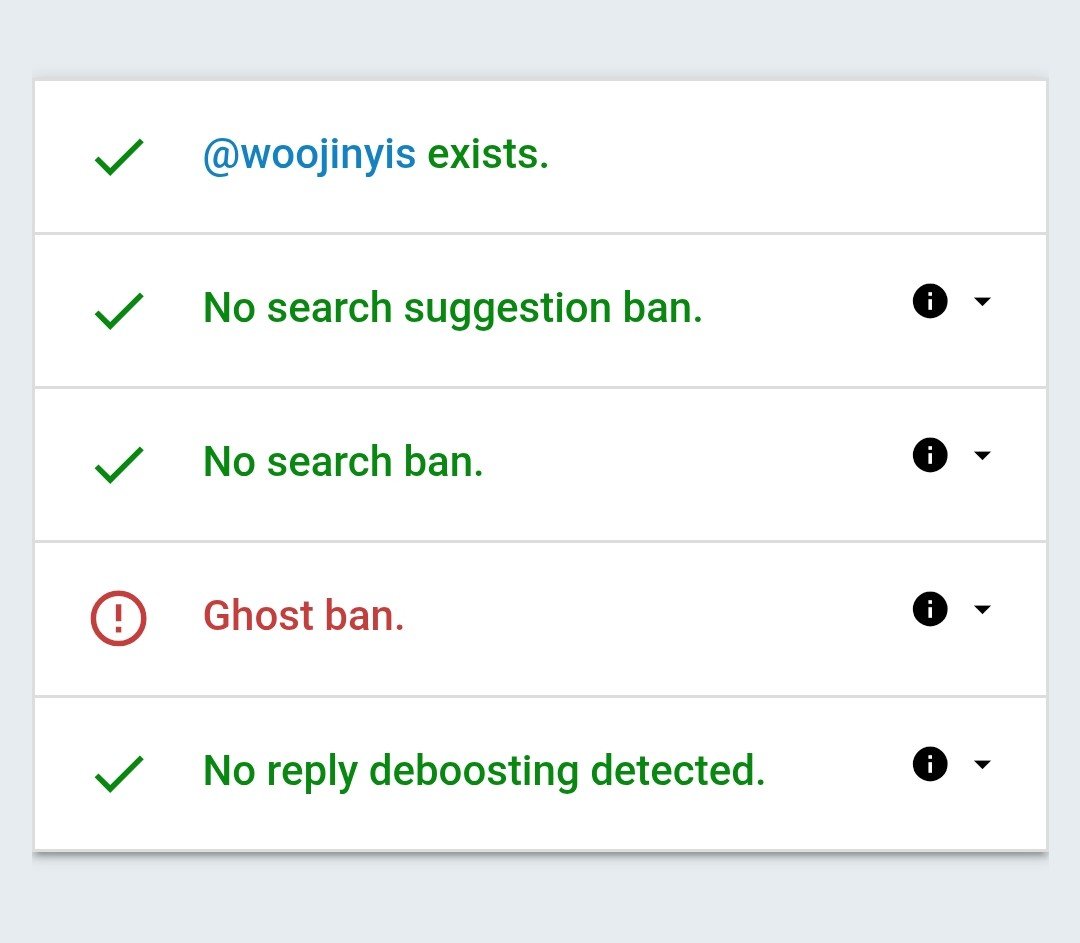Click the info icon for search suggestion ban
The height and width of the screenshot is (943, 1080).
point(930,301)
